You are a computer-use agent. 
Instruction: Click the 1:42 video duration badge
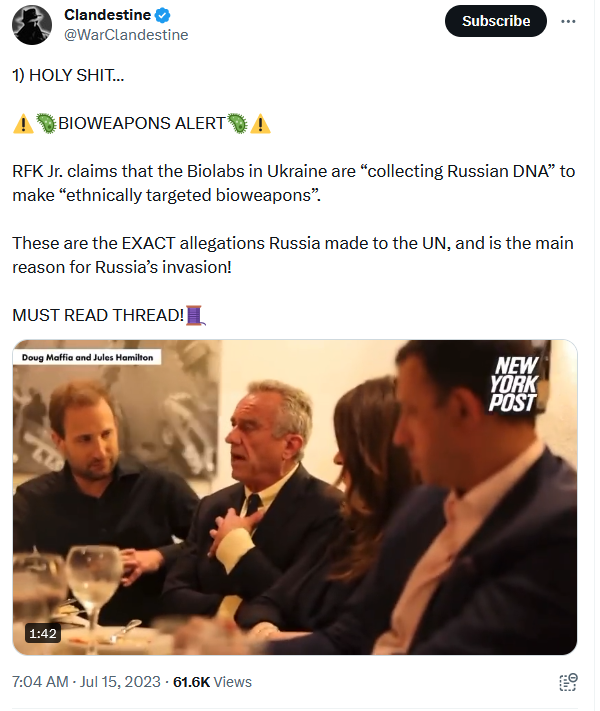tap(43, 633)
